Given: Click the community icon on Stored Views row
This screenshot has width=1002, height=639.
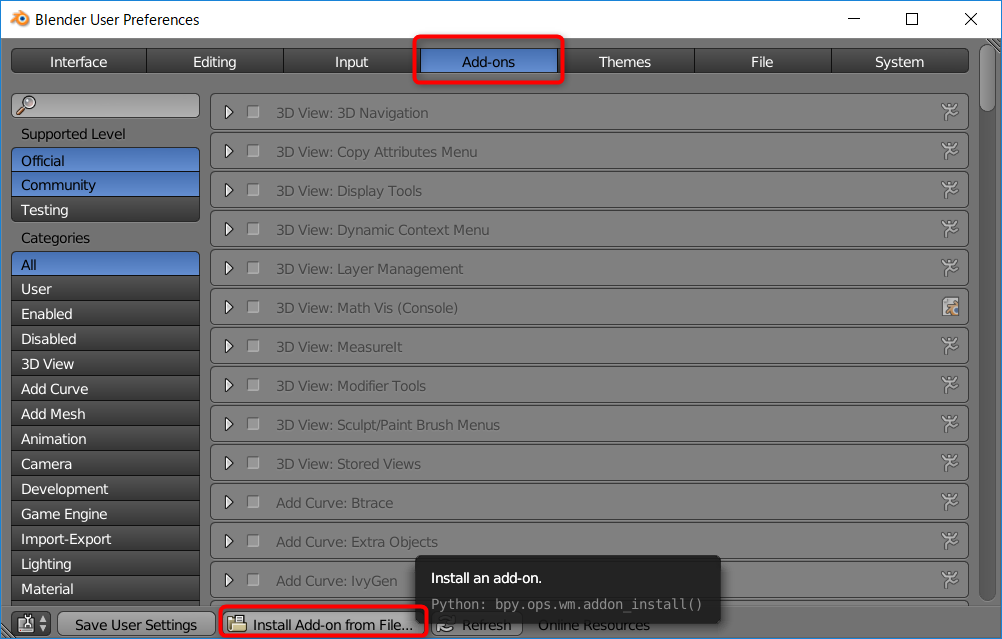Looking at the screenshot, I should pos(950,463).
